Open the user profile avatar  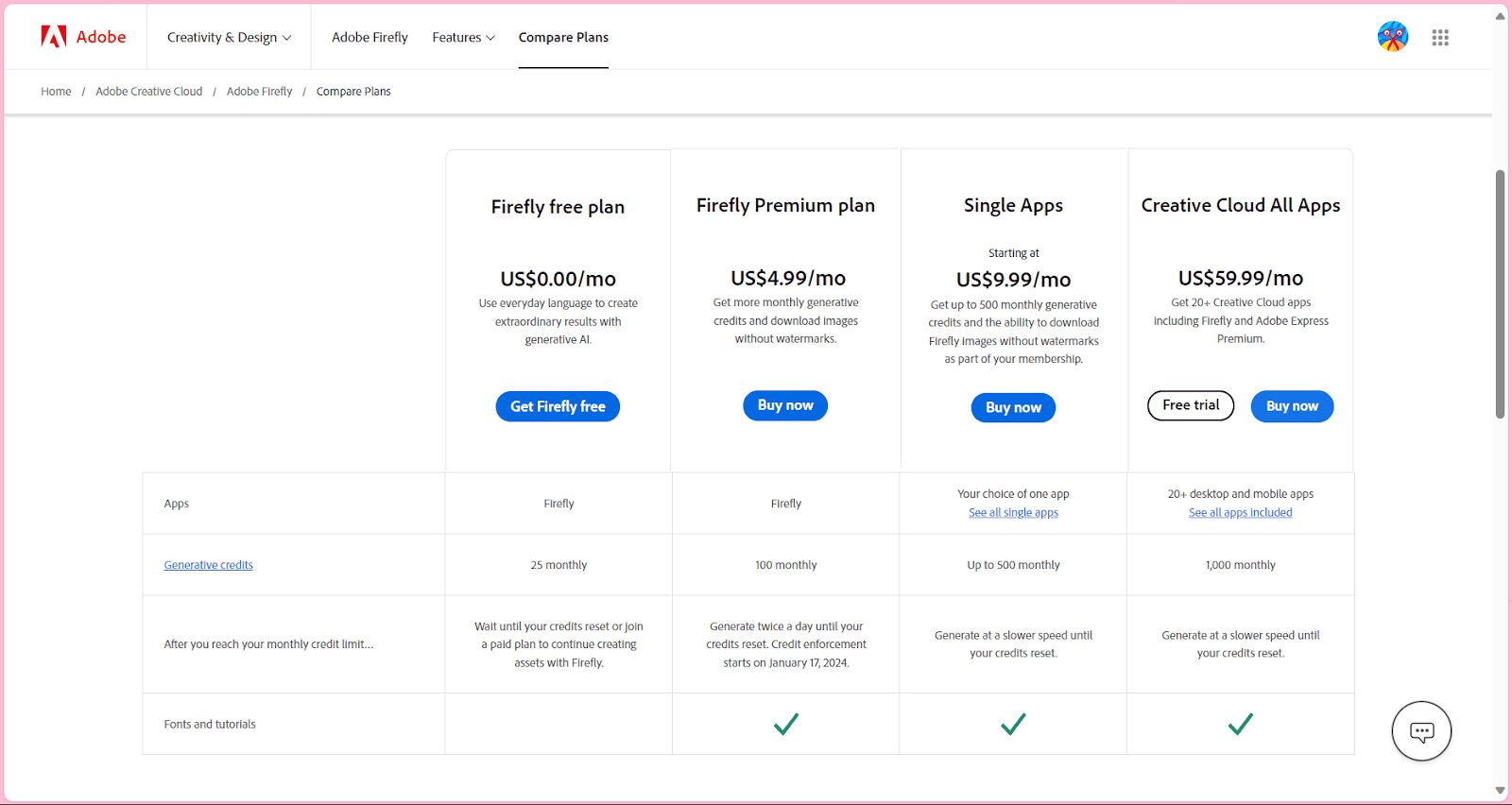(x=1392, y=37)
